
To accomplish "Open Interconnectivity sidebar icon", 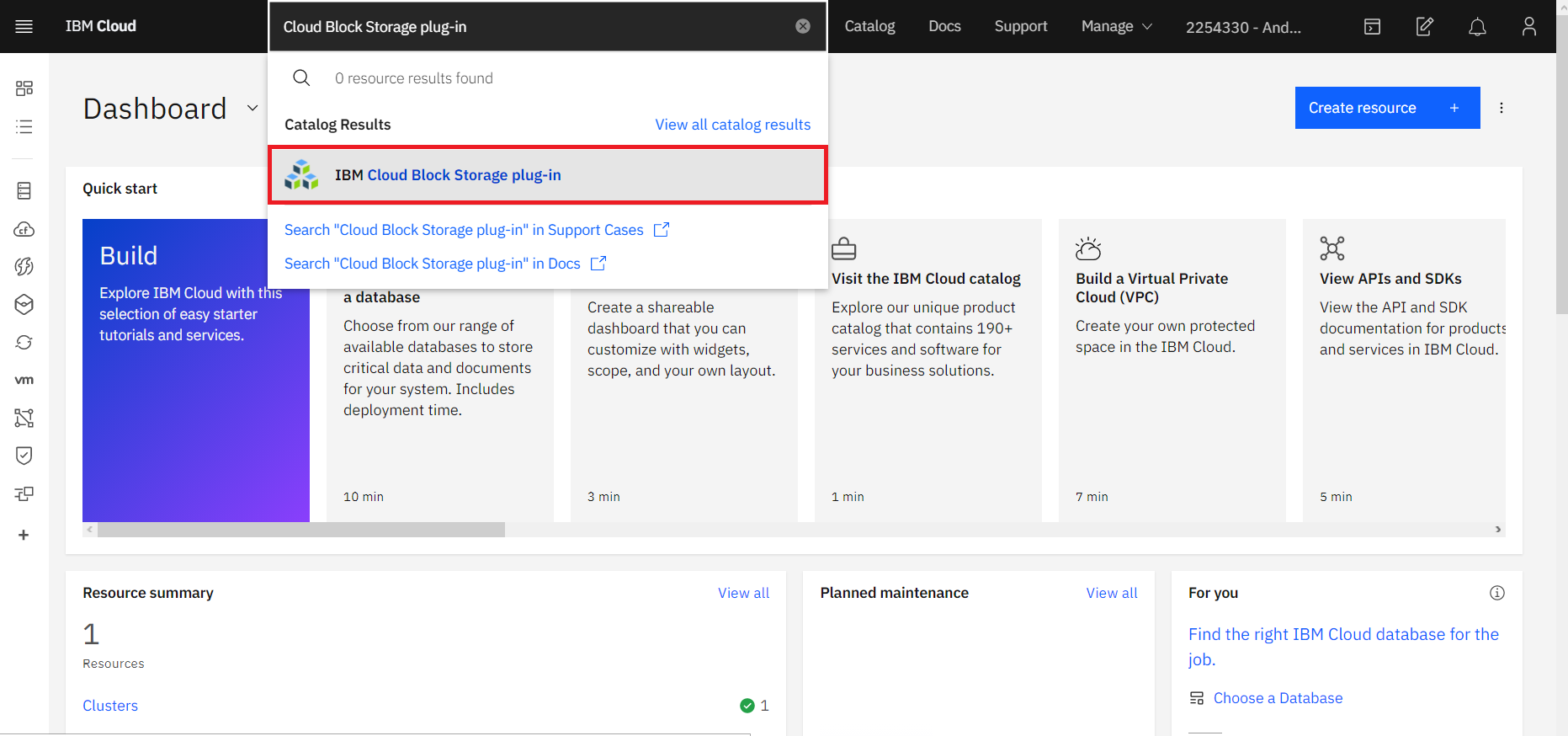I will [x=24, y=493].
